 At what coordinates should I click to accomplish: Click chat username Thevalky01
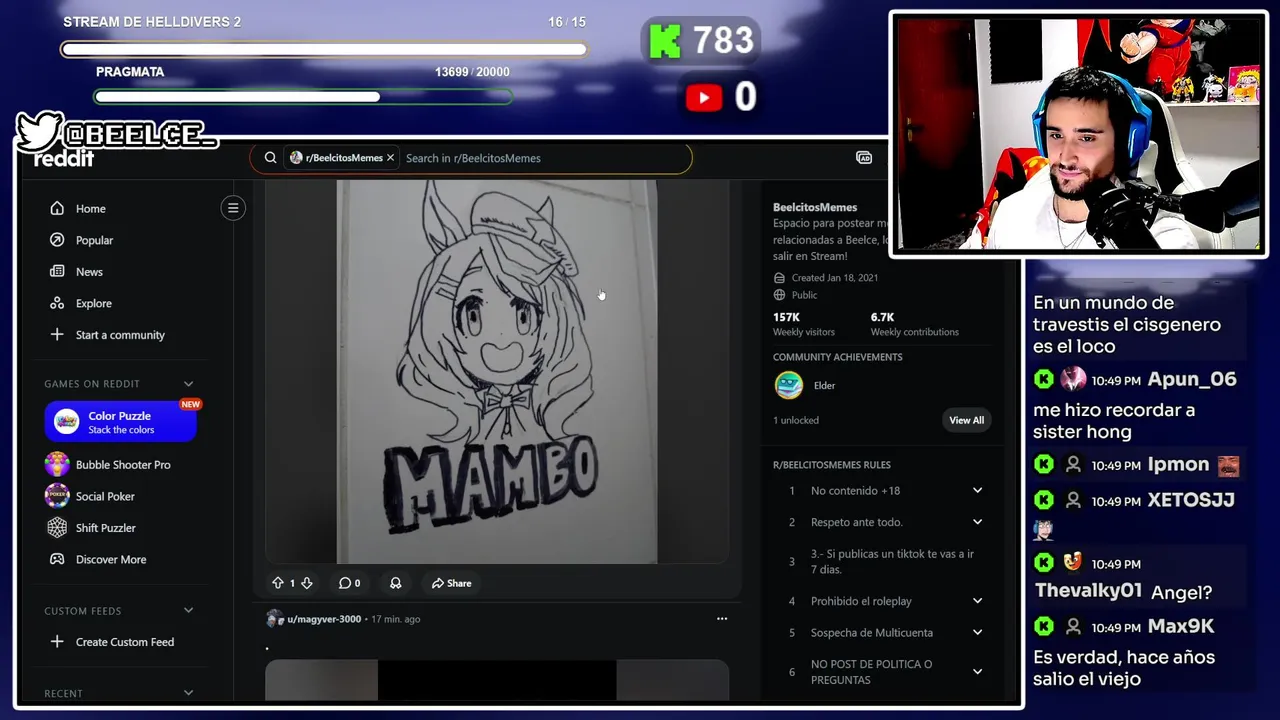(x=1088, y=591)
